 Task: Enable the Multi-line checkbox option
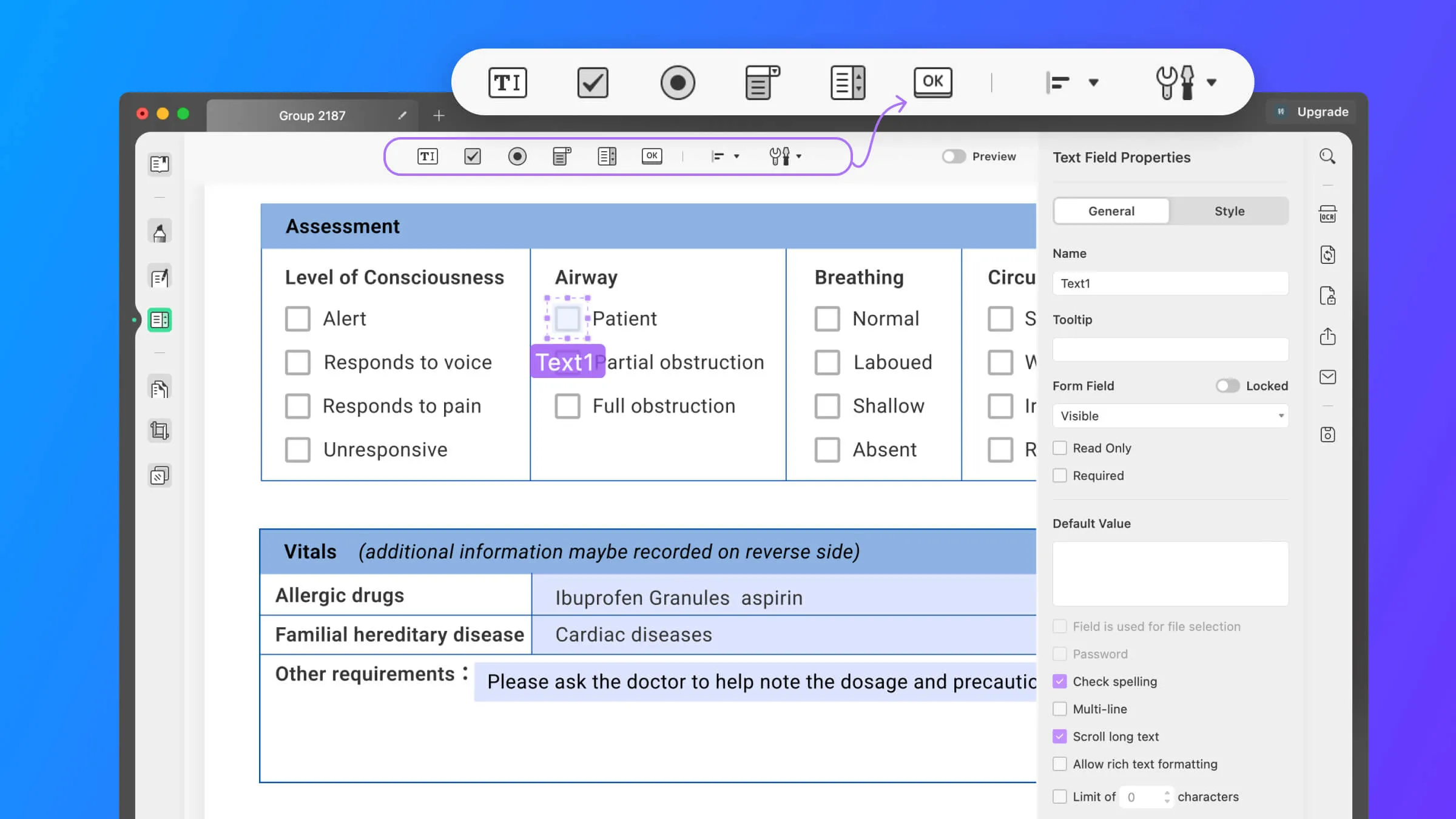[x=1060, y=709]
